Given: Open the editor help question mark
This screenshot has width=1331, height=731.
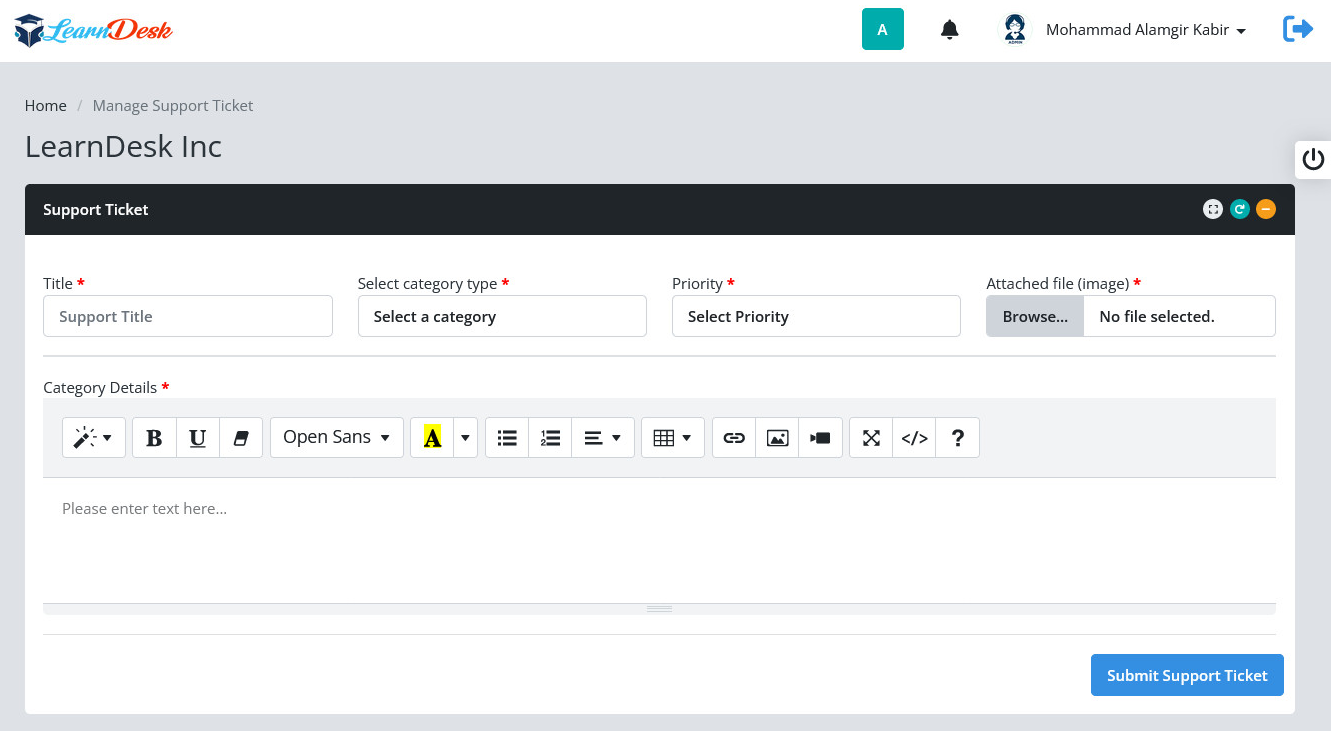Looking at the screenshot, I should 958,438.
